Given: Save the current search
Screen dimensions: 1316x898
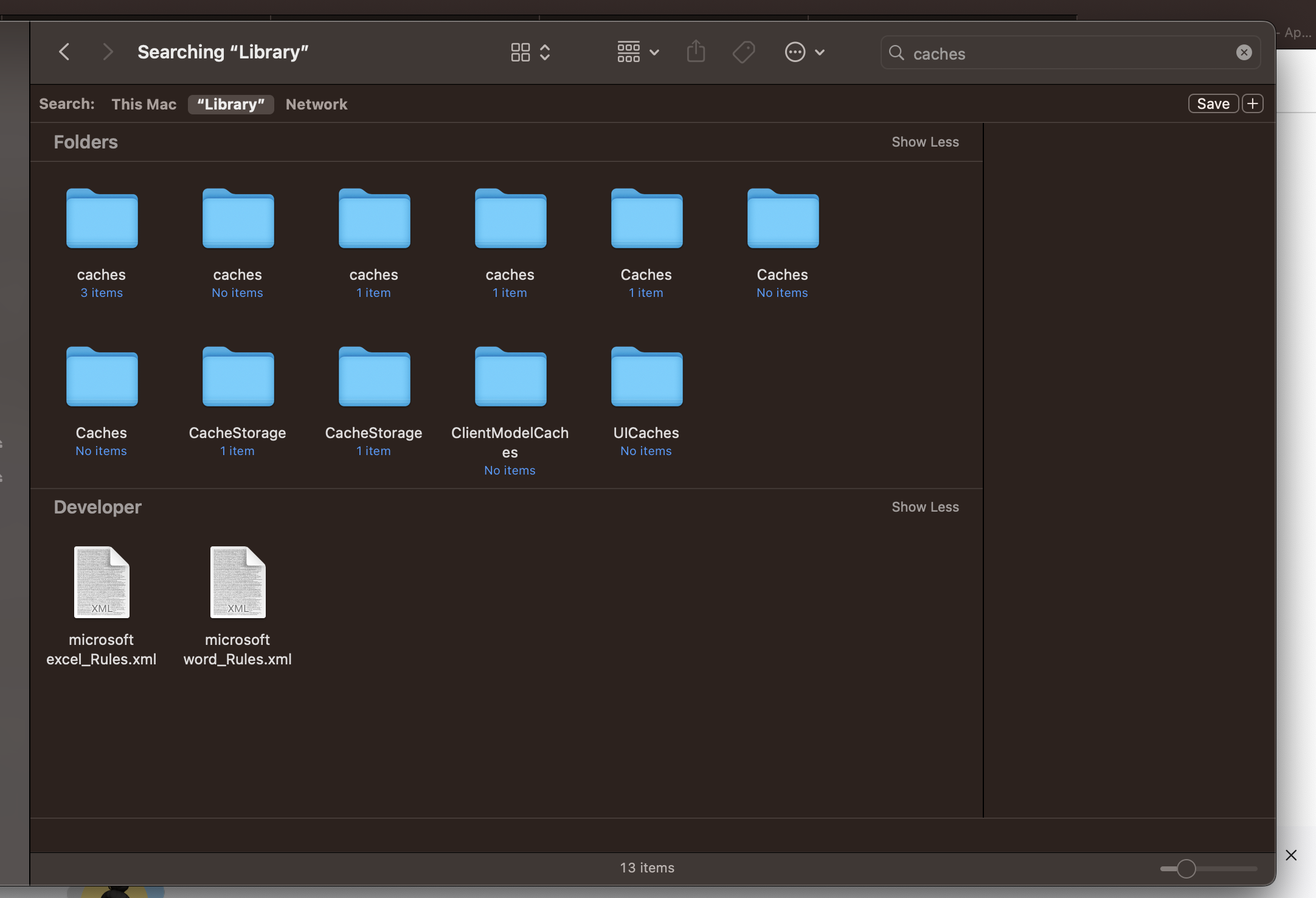Looking at the screenshot, I should [x=1213, y=104].
